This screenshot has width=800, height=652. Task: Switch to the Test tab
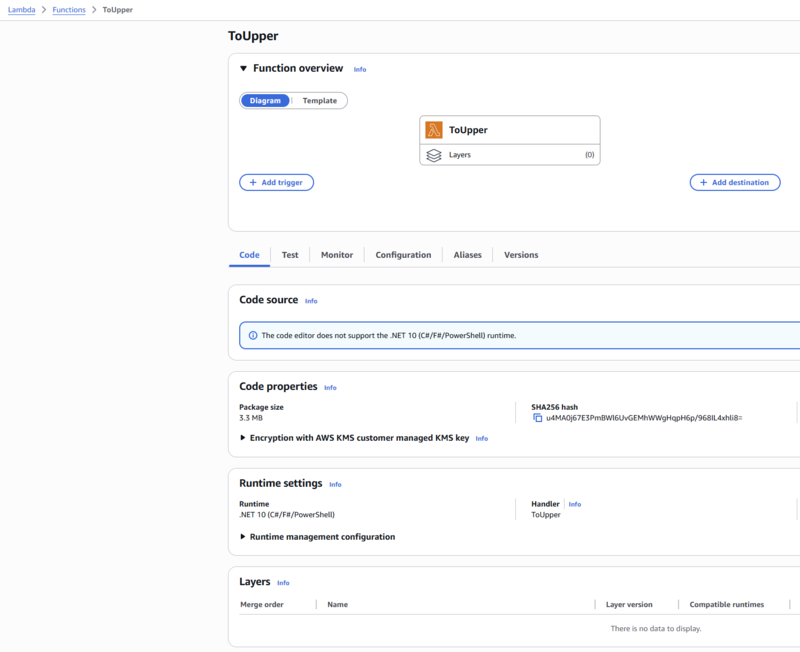pos(290,255)
